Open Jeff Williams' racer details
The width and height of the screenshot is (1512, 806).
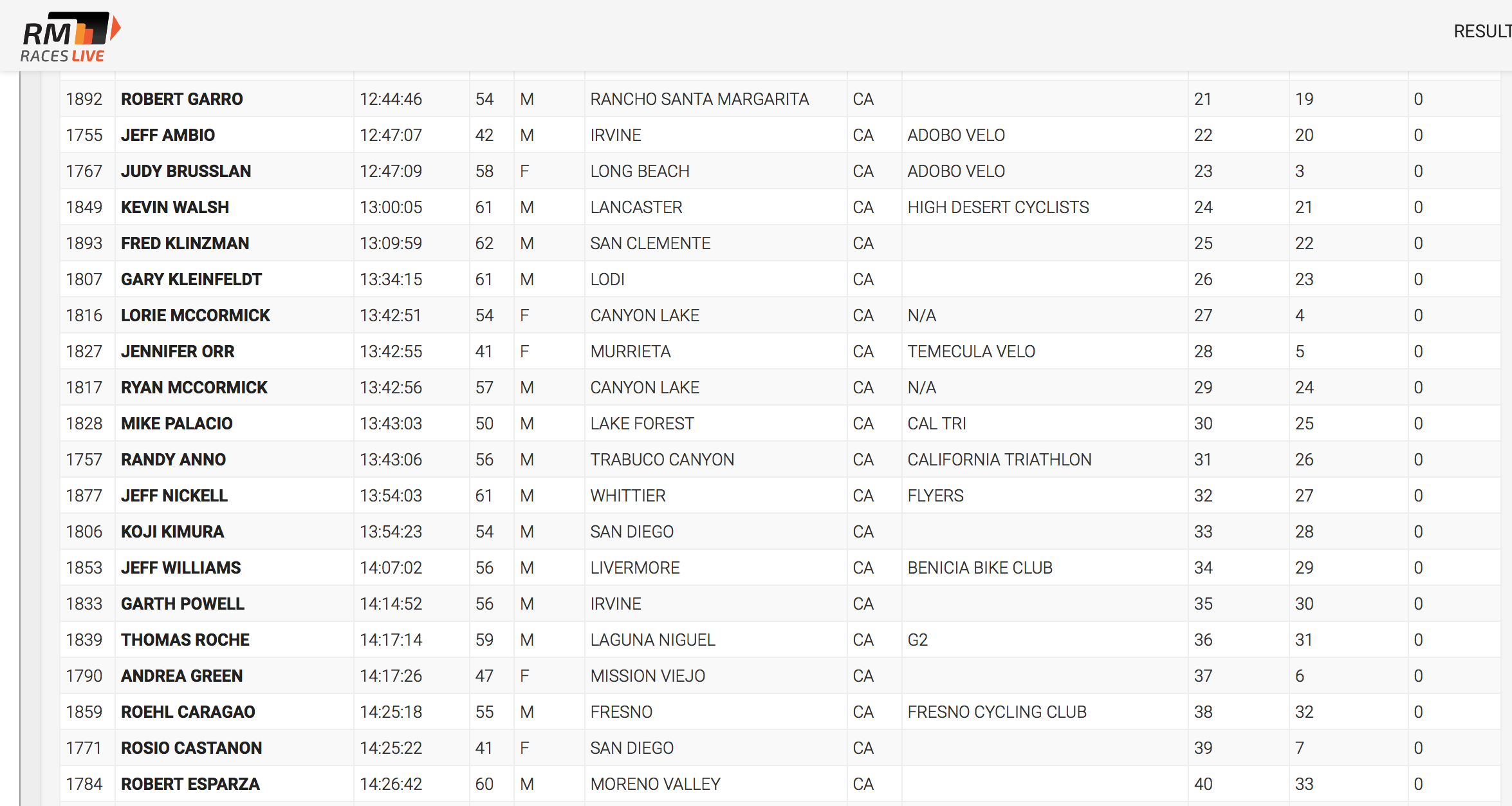[181, 568]
